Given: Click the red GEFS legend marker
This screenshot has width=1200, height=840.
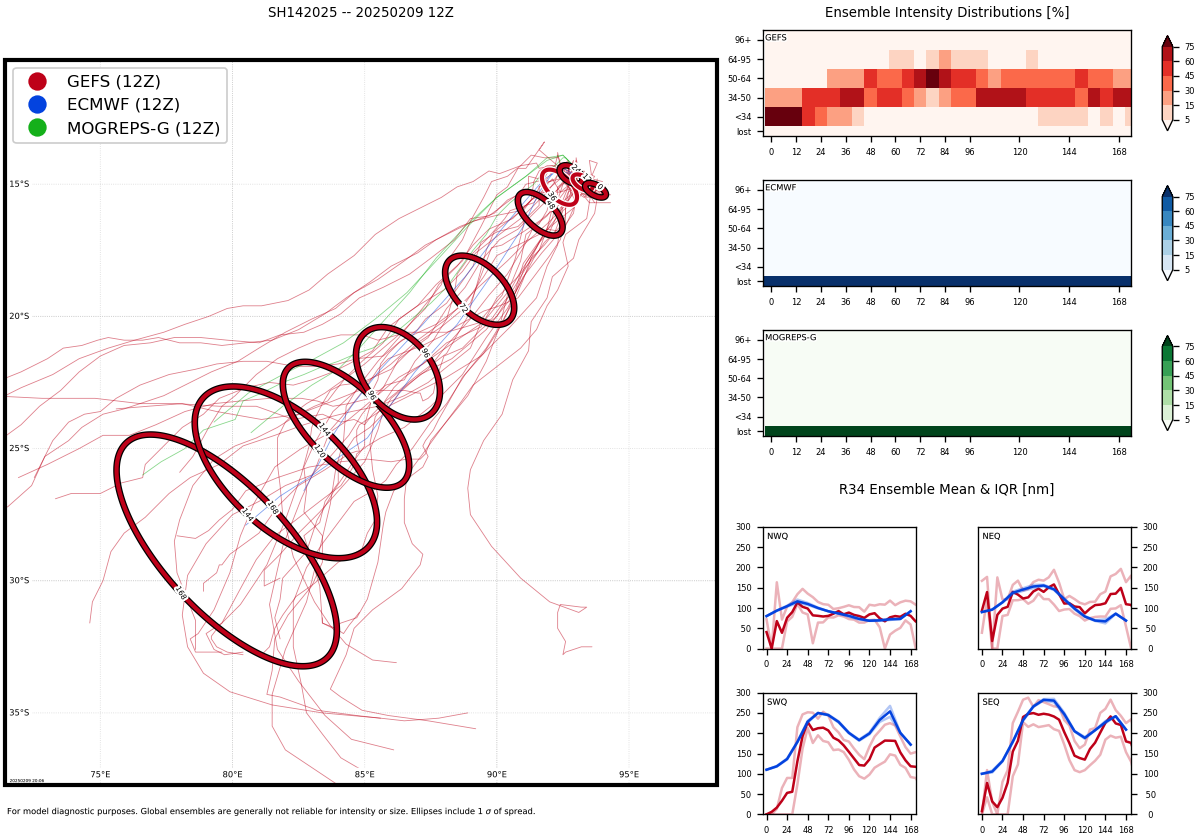Looking at the screenshot, I should pyautogui.click(x=37, y=82).
